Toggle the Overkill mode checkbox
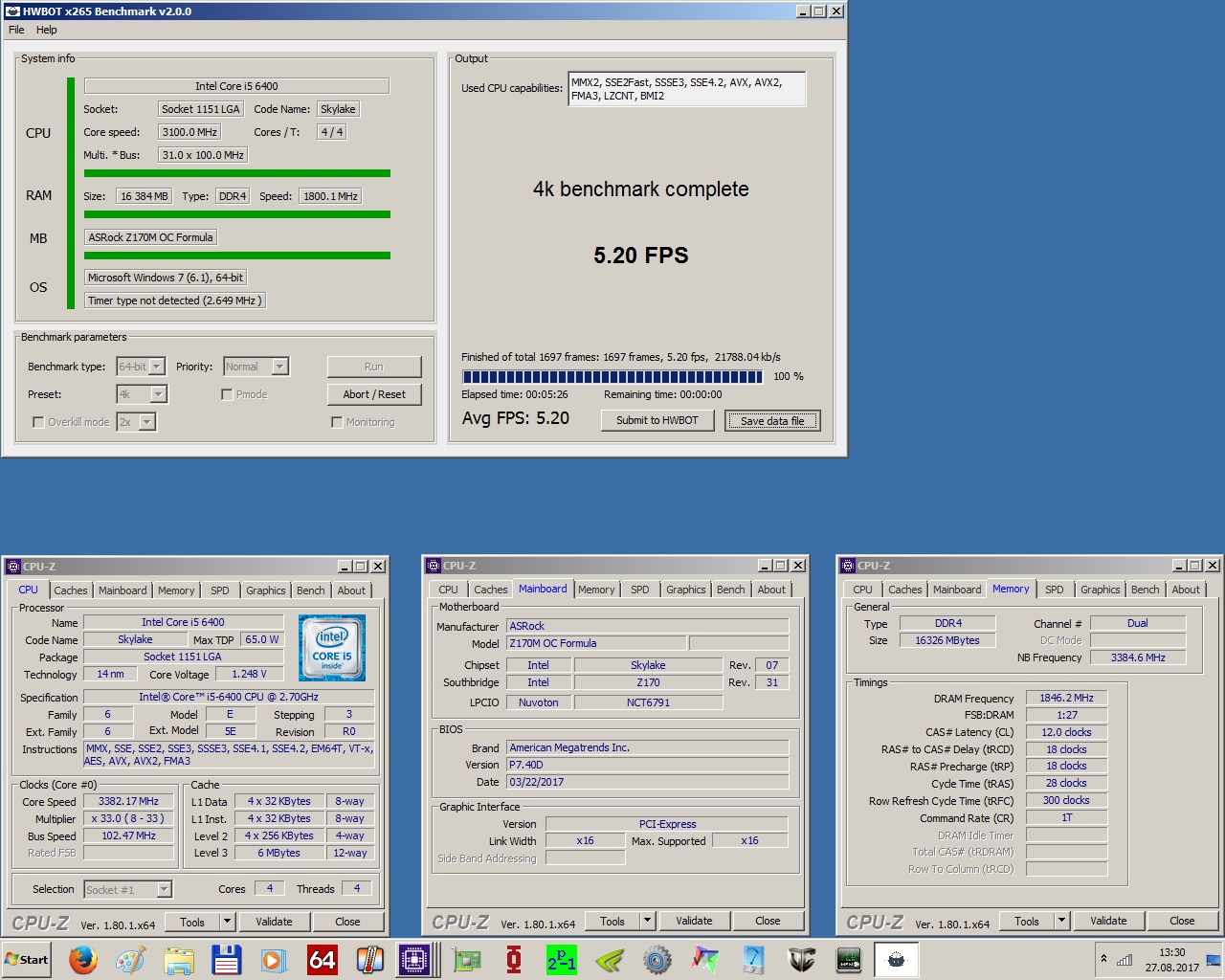The image size is (1225, 980). coord(38,422)
